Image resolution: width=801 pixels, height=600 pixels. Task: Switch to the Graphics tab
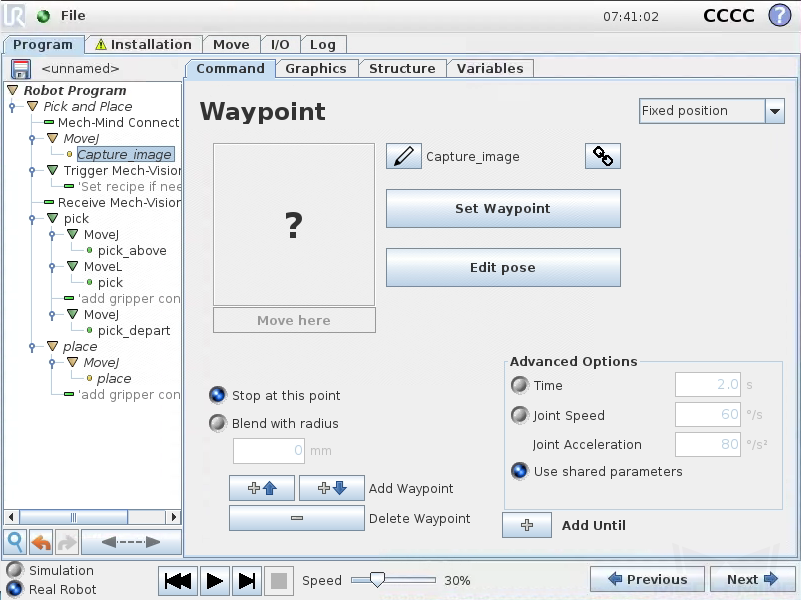[x=316, y=68]
